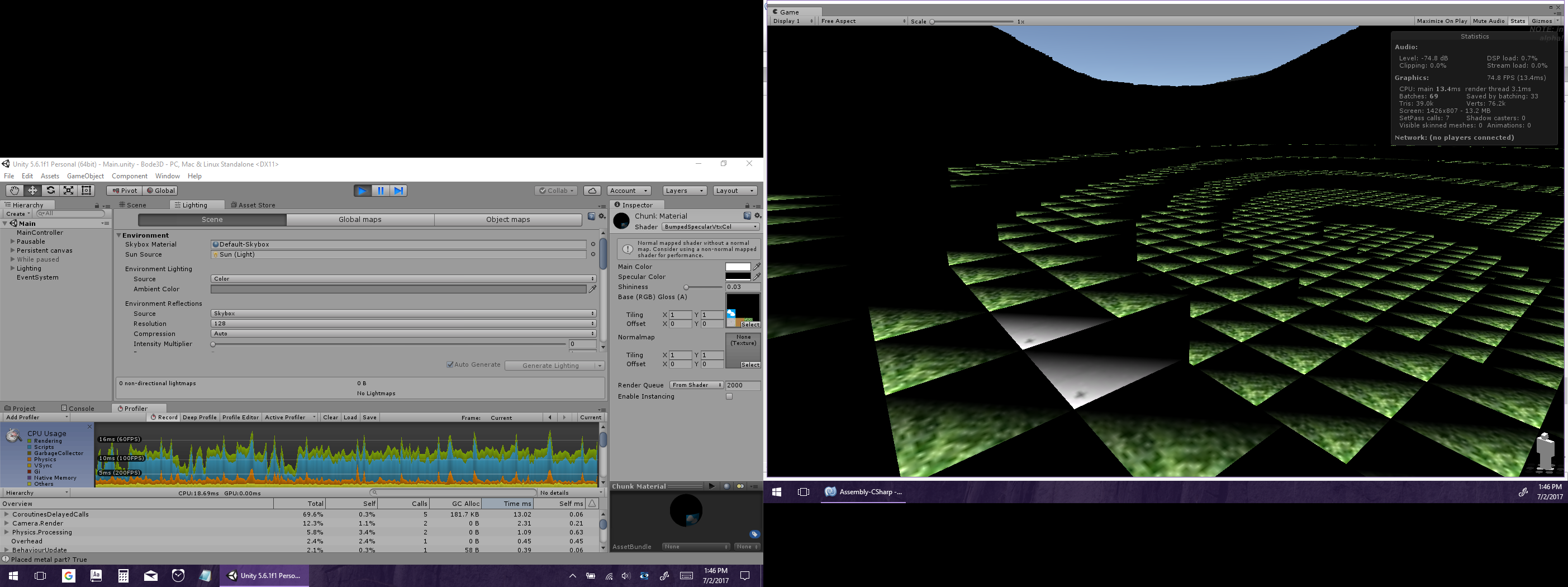Open the Shader dropdown for Chunk Material
This screenshot has height=587, width=1568.
tap(710, 227)
